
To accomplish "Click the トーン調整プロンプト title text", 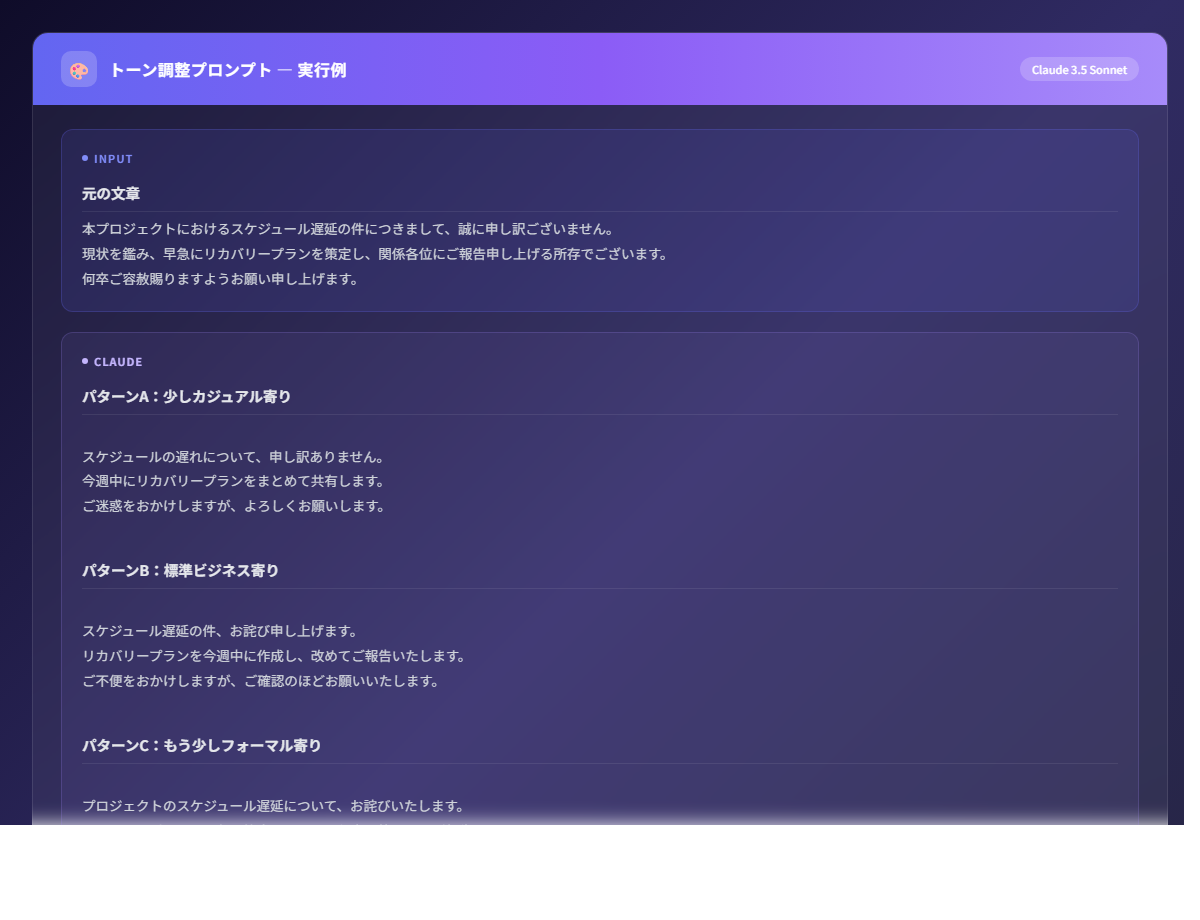I will (191, 70).
